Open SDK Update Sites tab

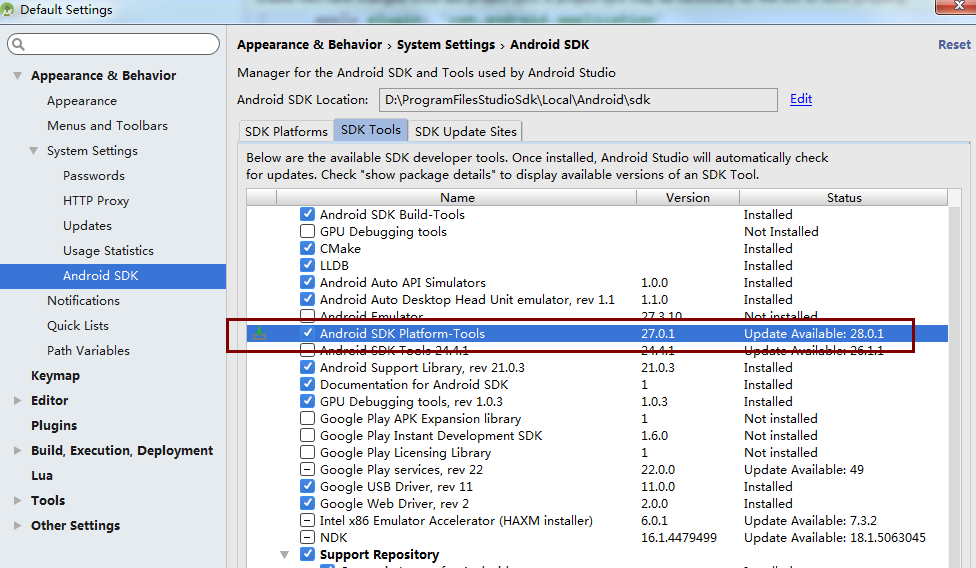(466, 131)
